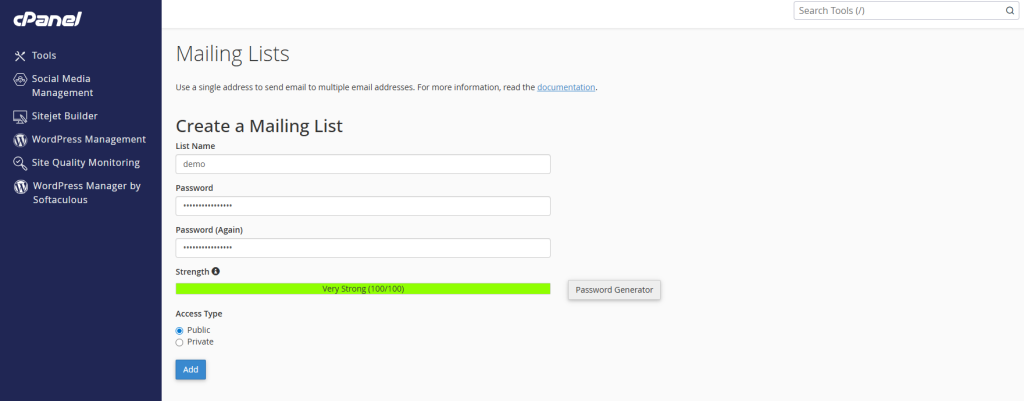Click the WordPress Manager by Softaculous icon
This screenshot has width=1024, height=401.
20,187
